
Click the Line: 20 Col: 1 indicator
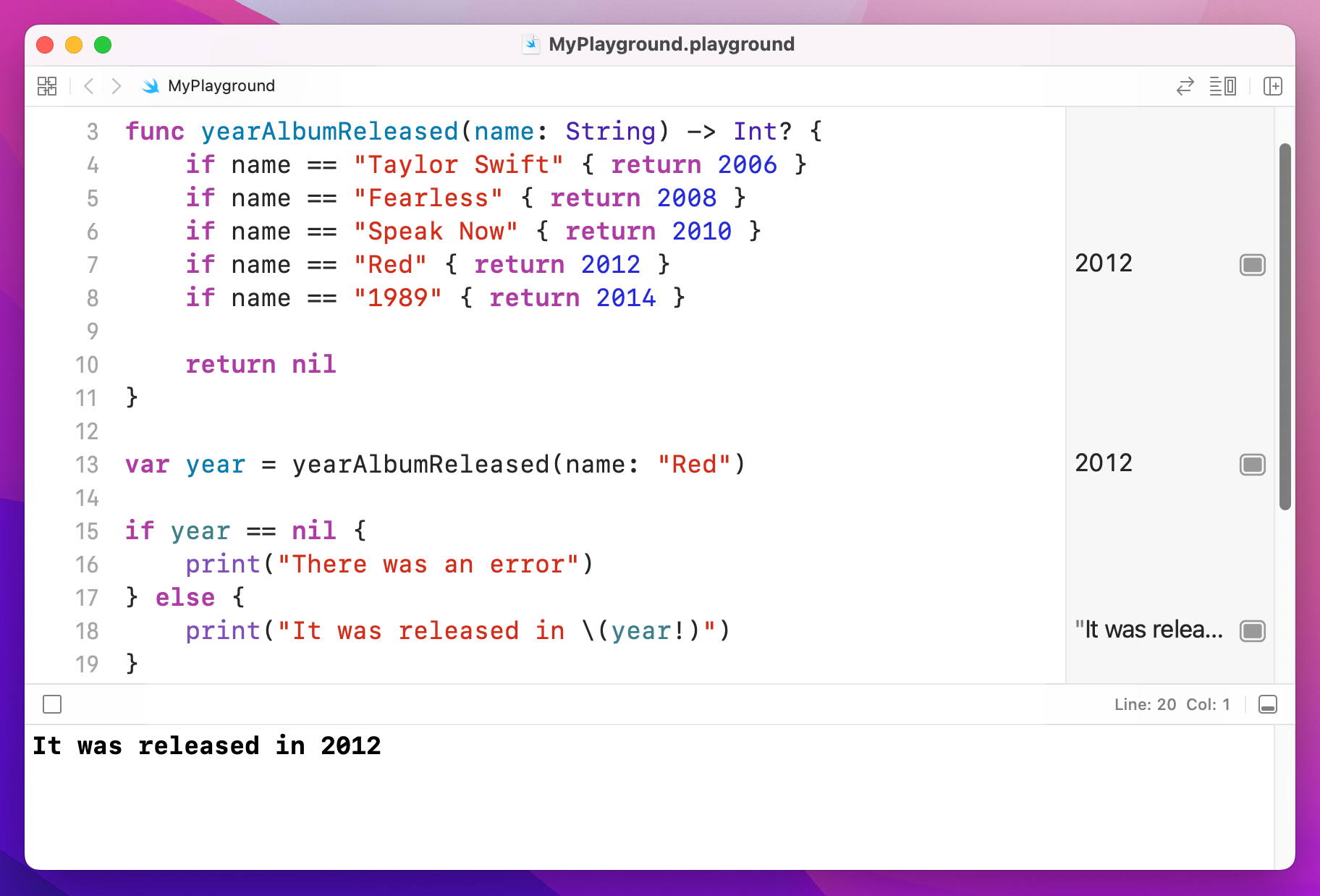(1171, 704)
